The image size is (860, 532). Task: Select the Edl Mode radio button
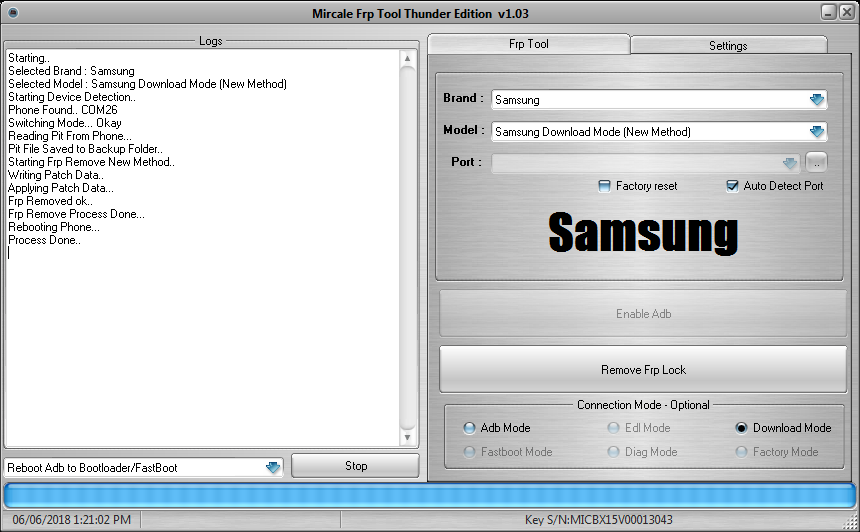pos(613,428)
